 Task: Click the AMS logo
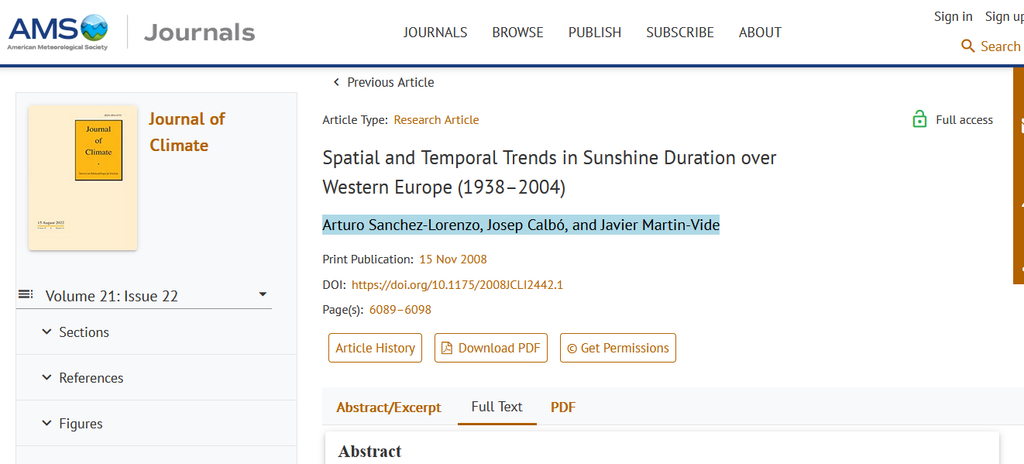(x=57, y=32)
